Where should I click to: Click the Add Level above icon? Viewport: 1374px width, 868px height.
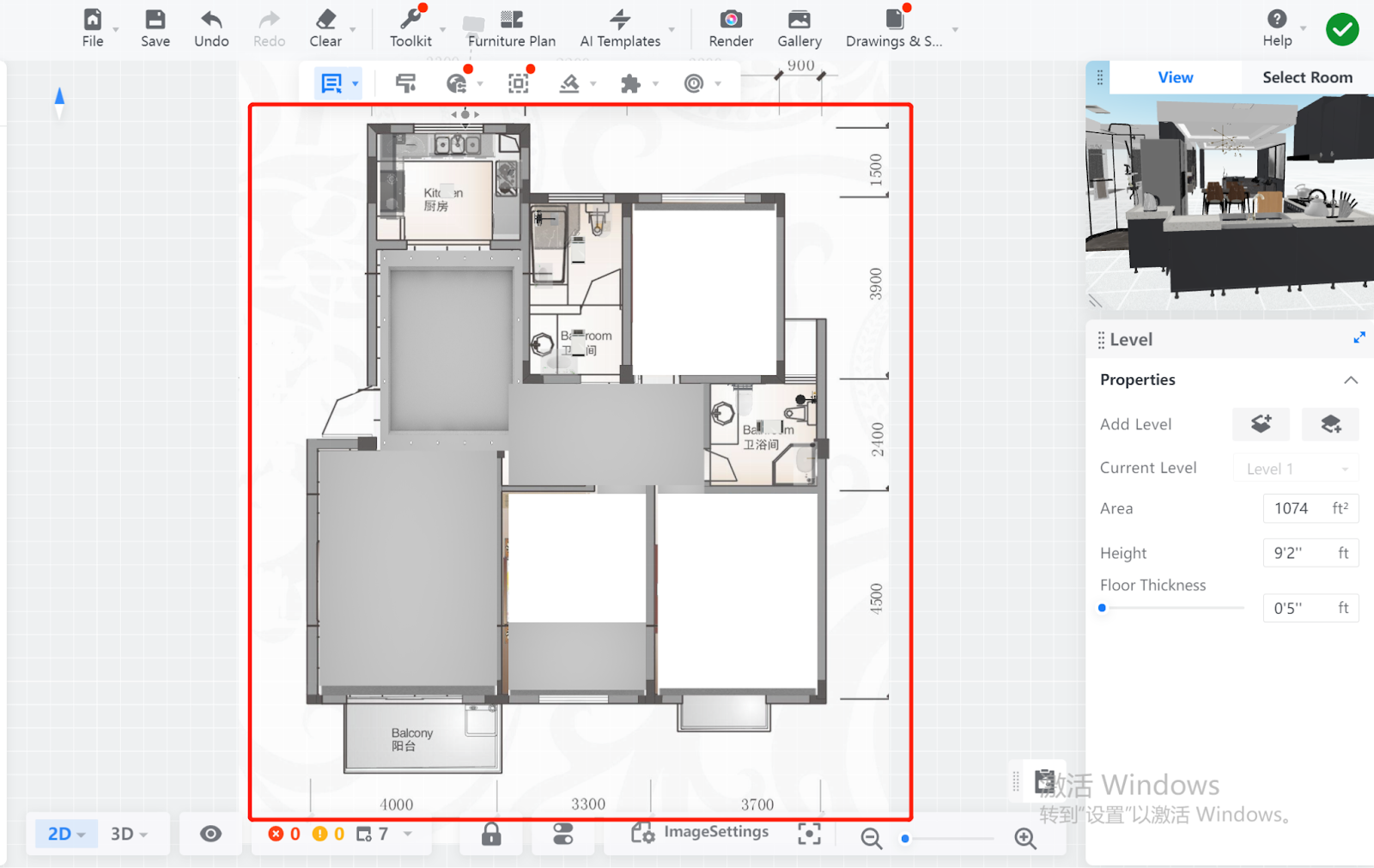click(x=1261, y=423)
